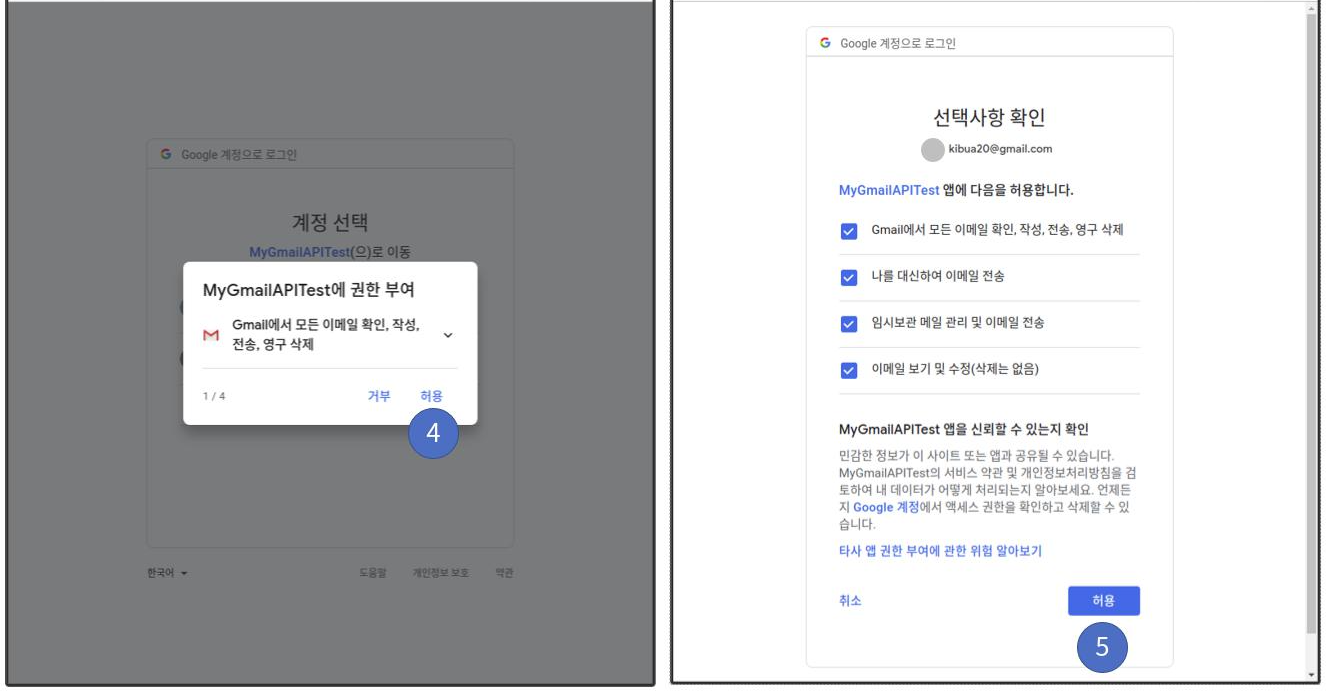
Task: Click 허용 in the permission popup
Action: click(x=431, y=396)
